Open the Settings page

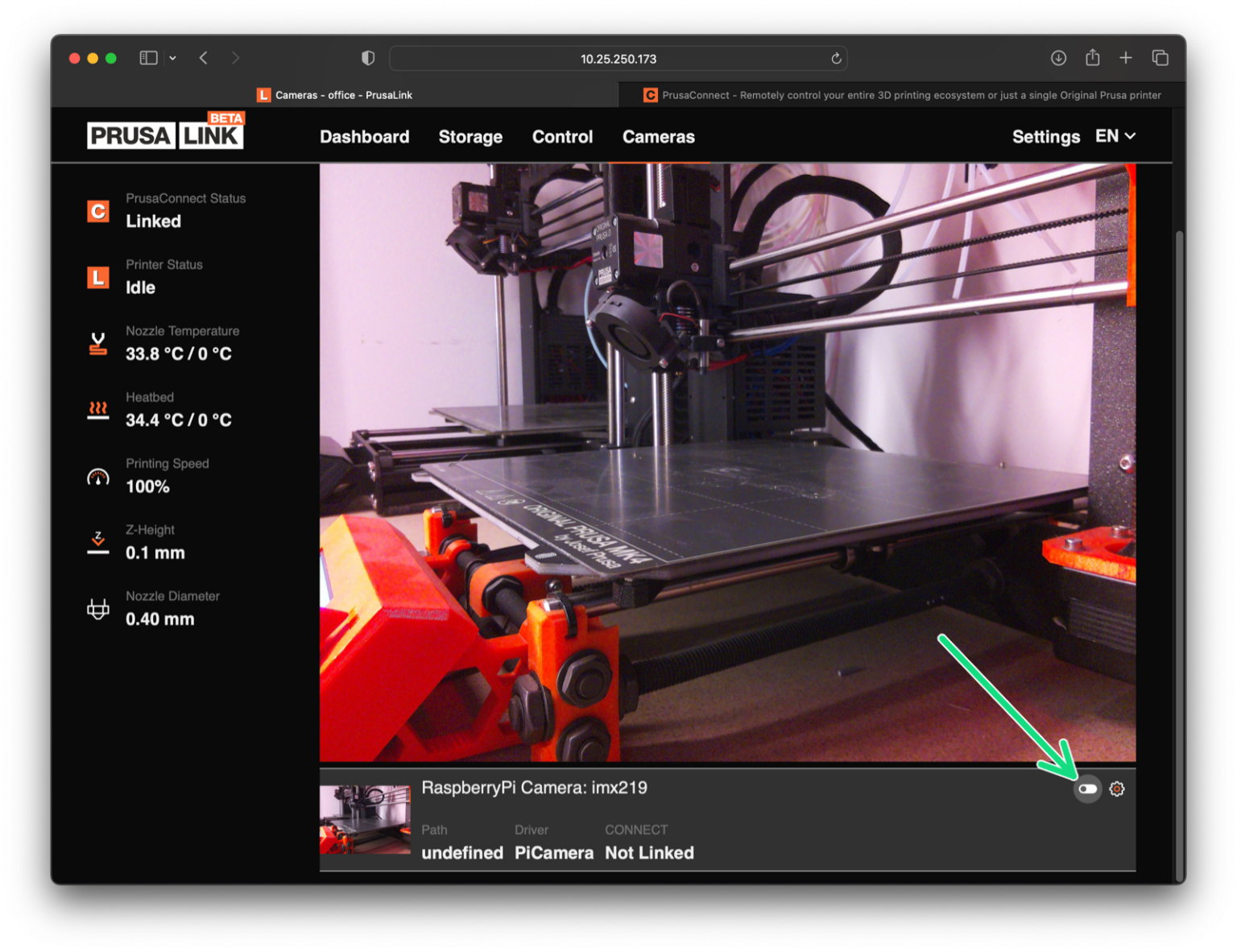[1045, 136]
